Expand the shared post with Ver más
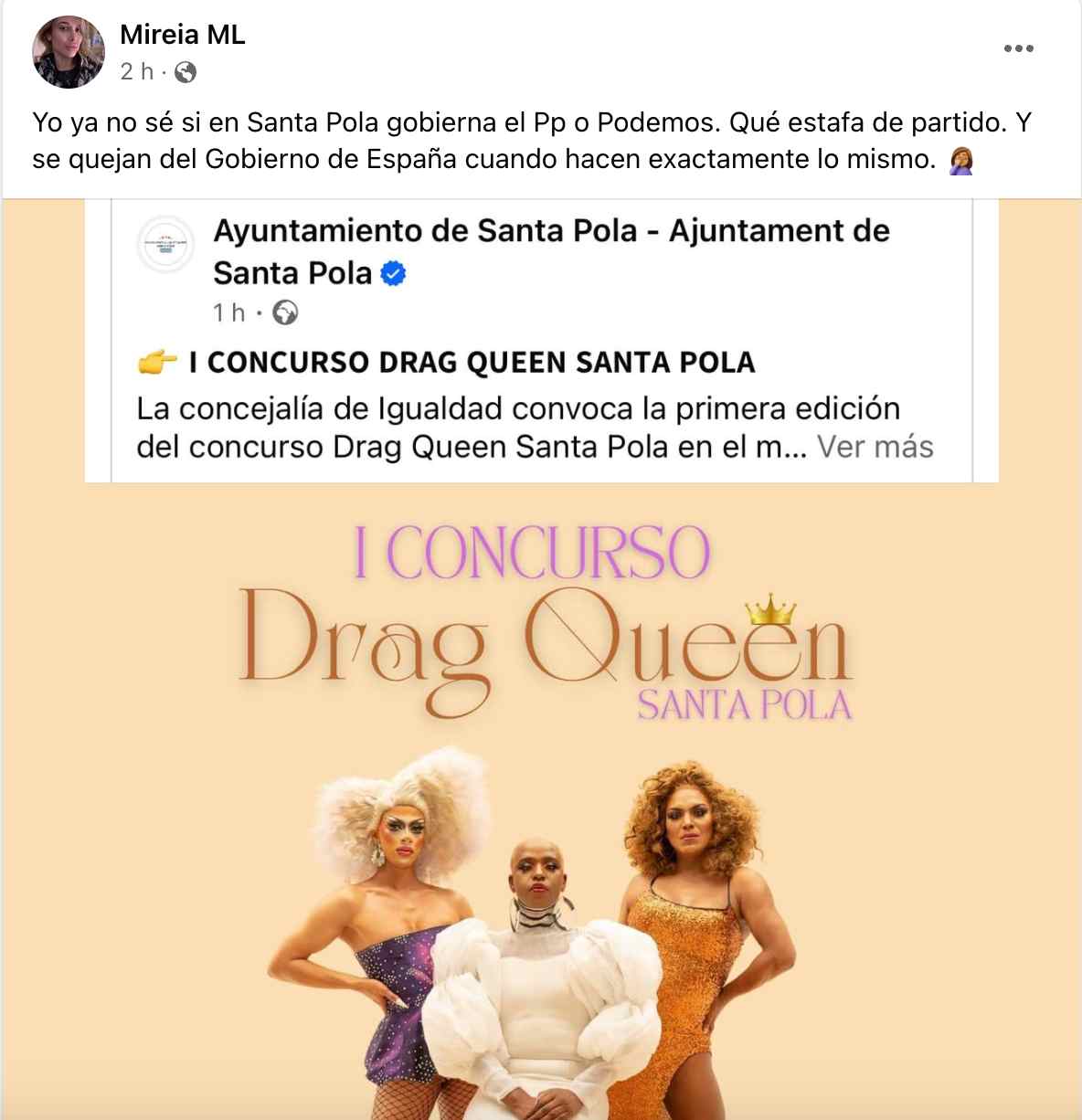The width and height of the screenshot is (1082, 1120). pyautogui.click(x=875, y=448)
